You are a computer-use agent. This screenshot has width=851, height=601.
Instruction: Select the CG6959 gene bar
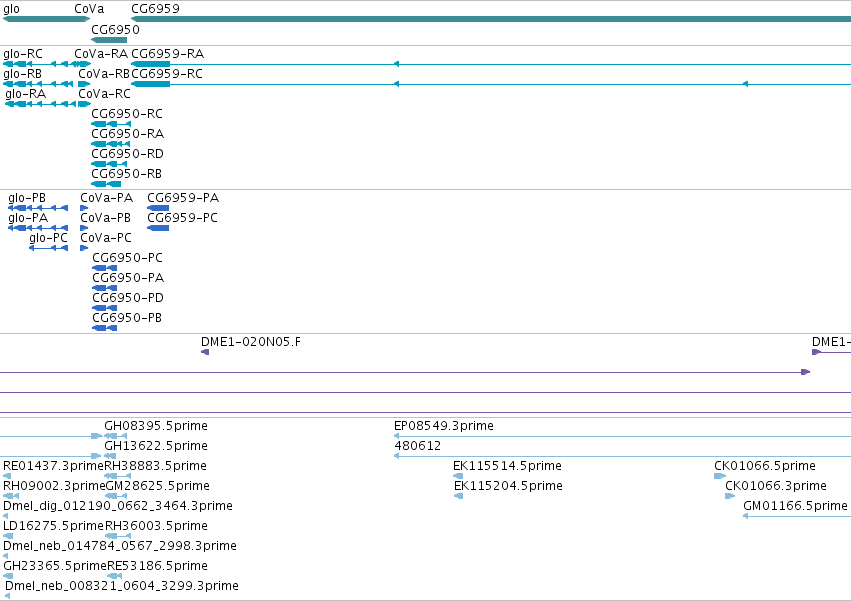[x=491, y=19]
